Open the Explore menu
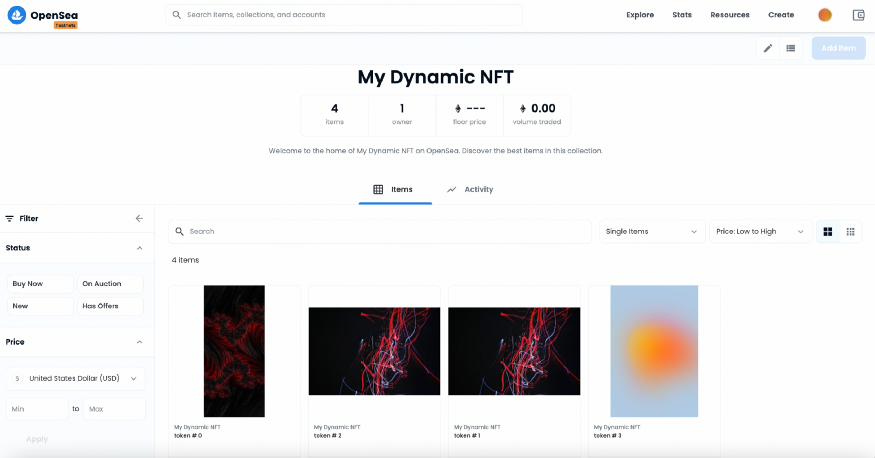 coord(640,15)
